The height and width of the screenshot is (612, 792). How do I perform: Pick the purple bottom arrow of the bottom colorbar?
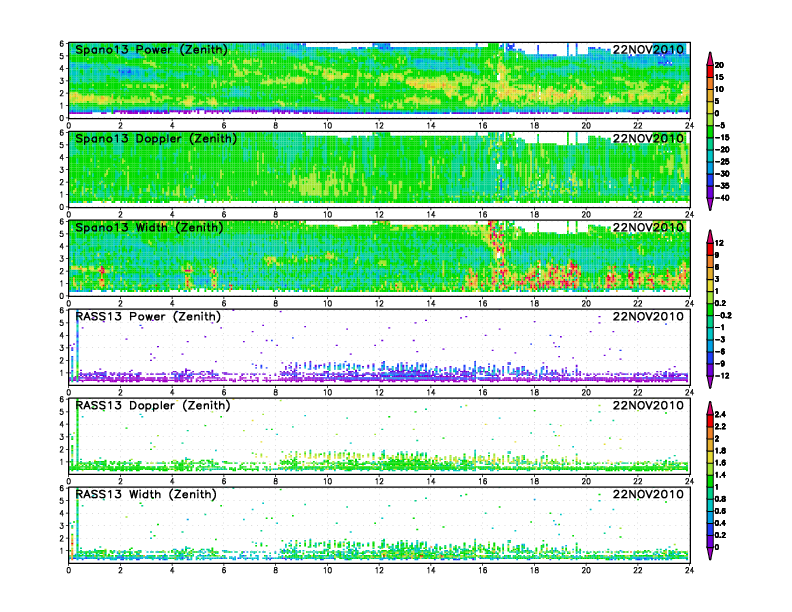pyautogui.click(x=710, y=553)
